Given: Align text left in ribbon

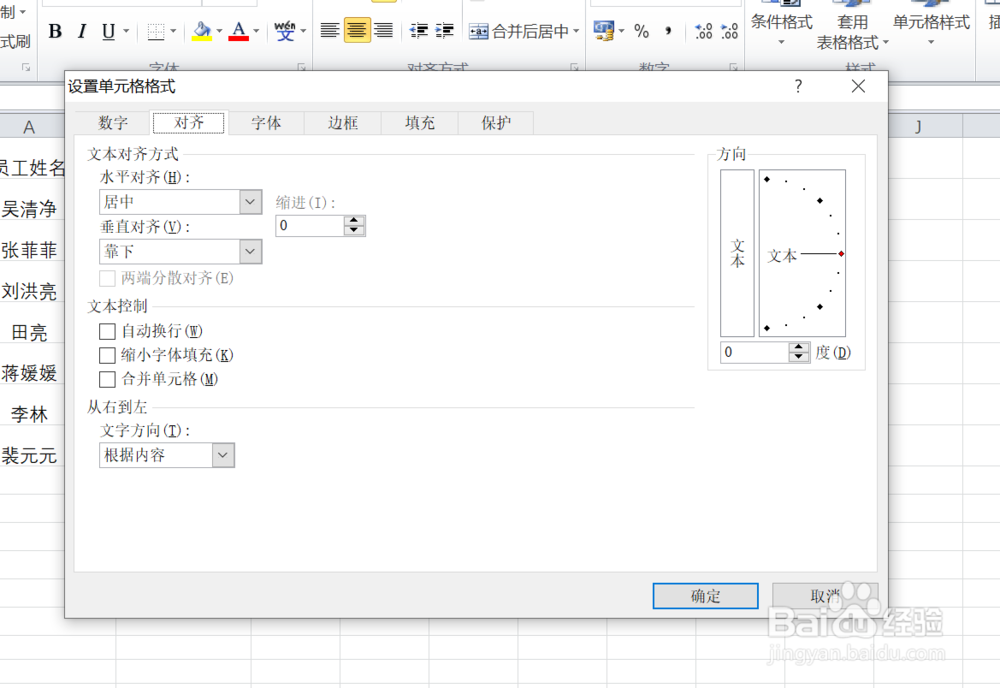Looking at the screenshot, I should tap(330, 30).
